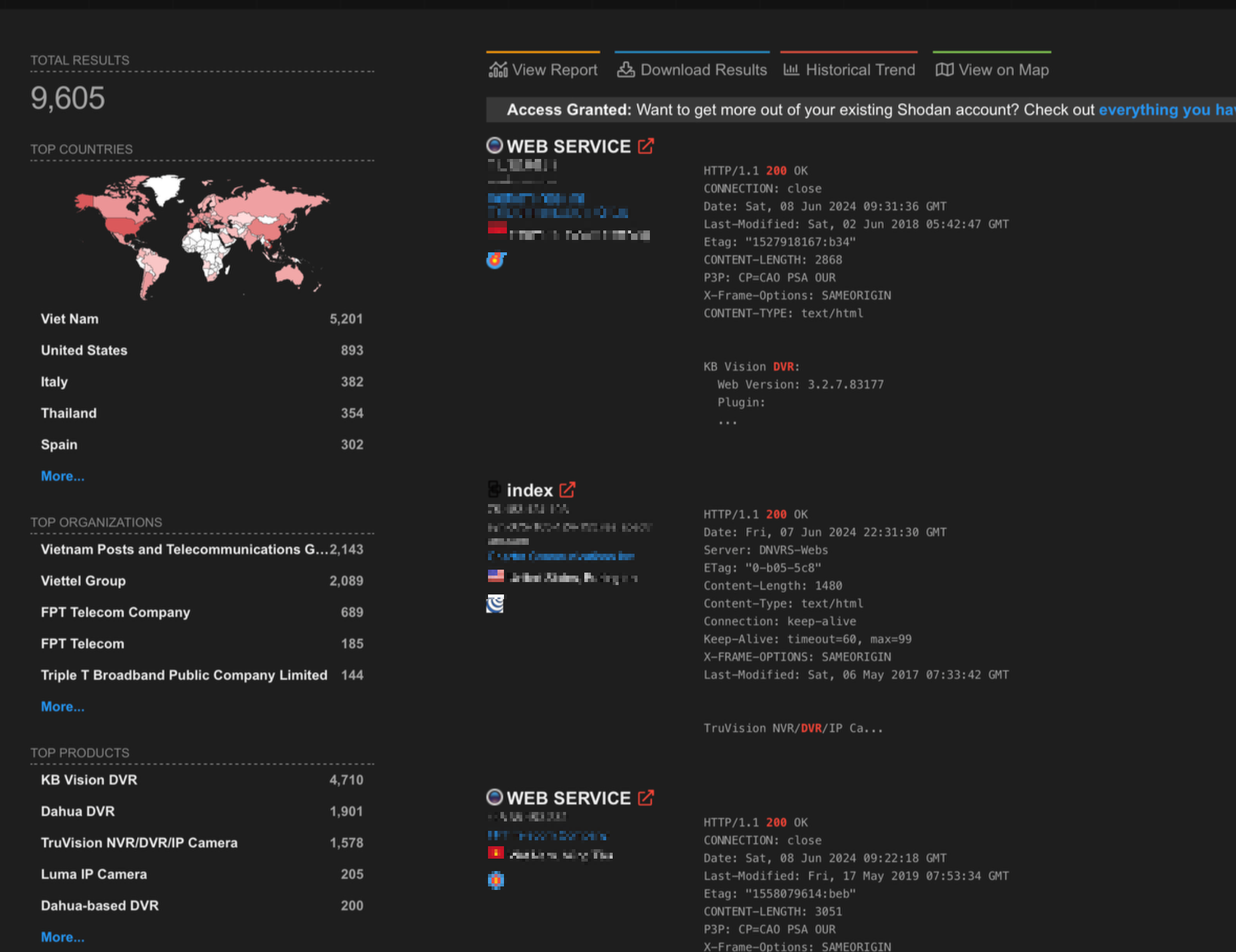Filter by United States country
This screenshot has height=952, width=1236.
pos(202,350)
